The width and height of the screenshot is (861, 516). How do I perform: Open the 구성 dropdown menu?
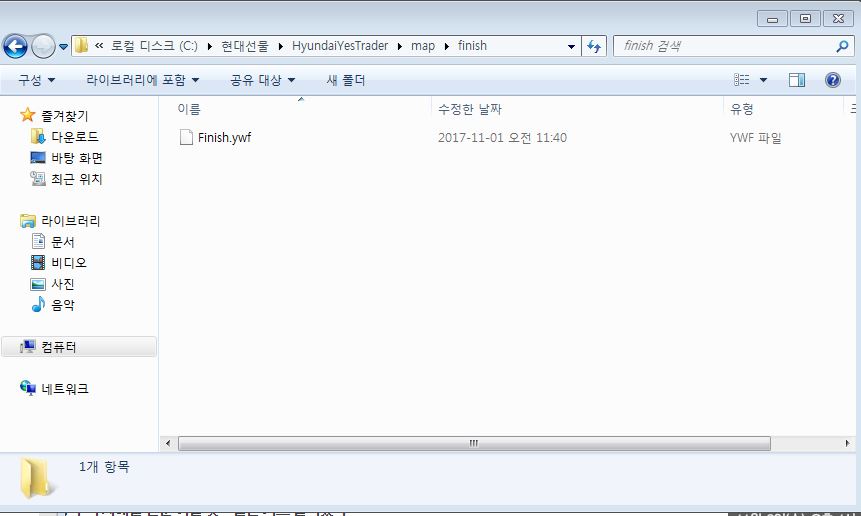tap(37, 80)
